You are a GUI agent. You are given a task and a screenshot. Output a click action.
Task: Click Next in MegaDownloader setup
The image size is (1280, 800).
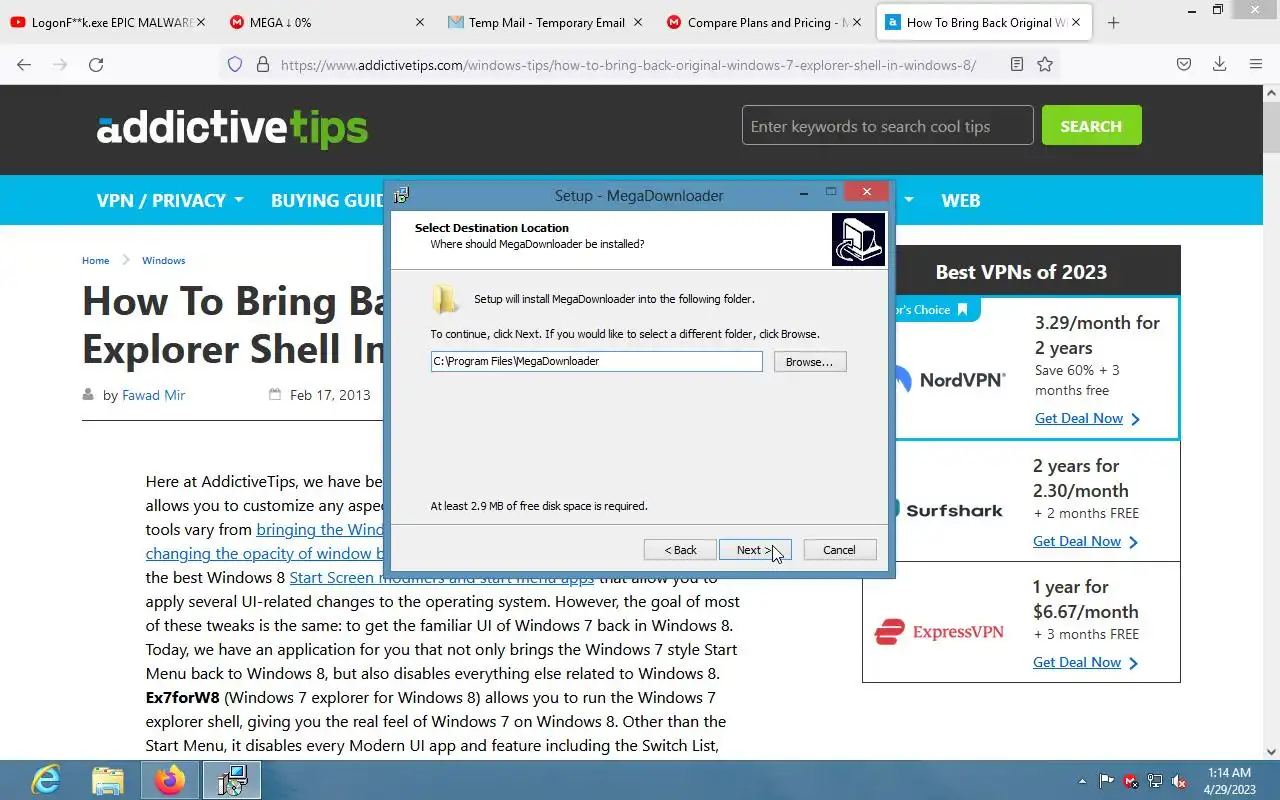click(755, 550)
